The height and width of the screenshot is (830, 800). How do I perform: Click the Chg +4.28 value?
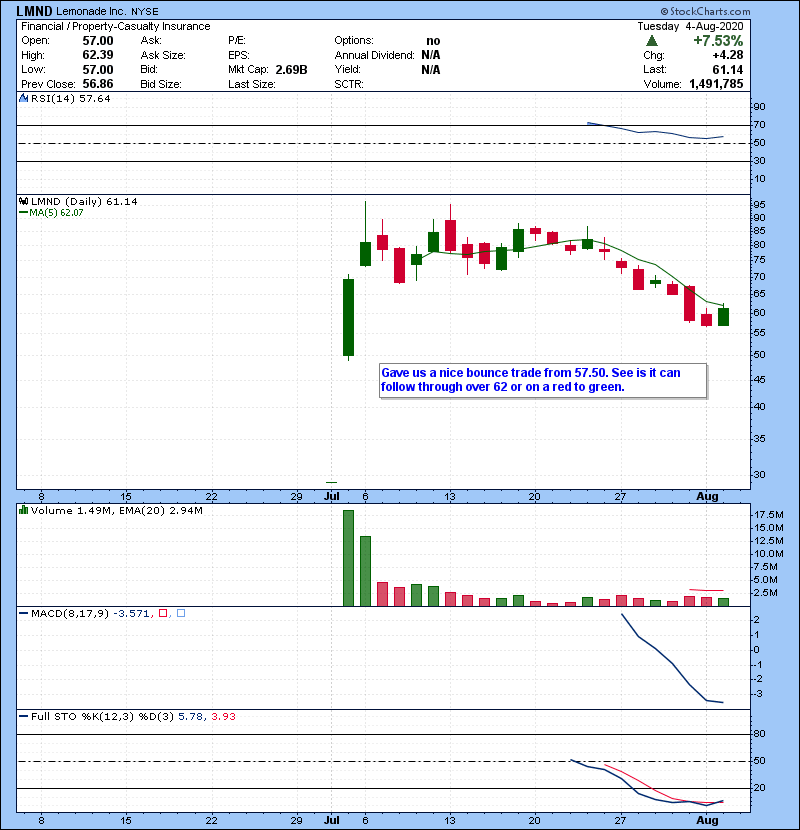click(x=728, y=55)
